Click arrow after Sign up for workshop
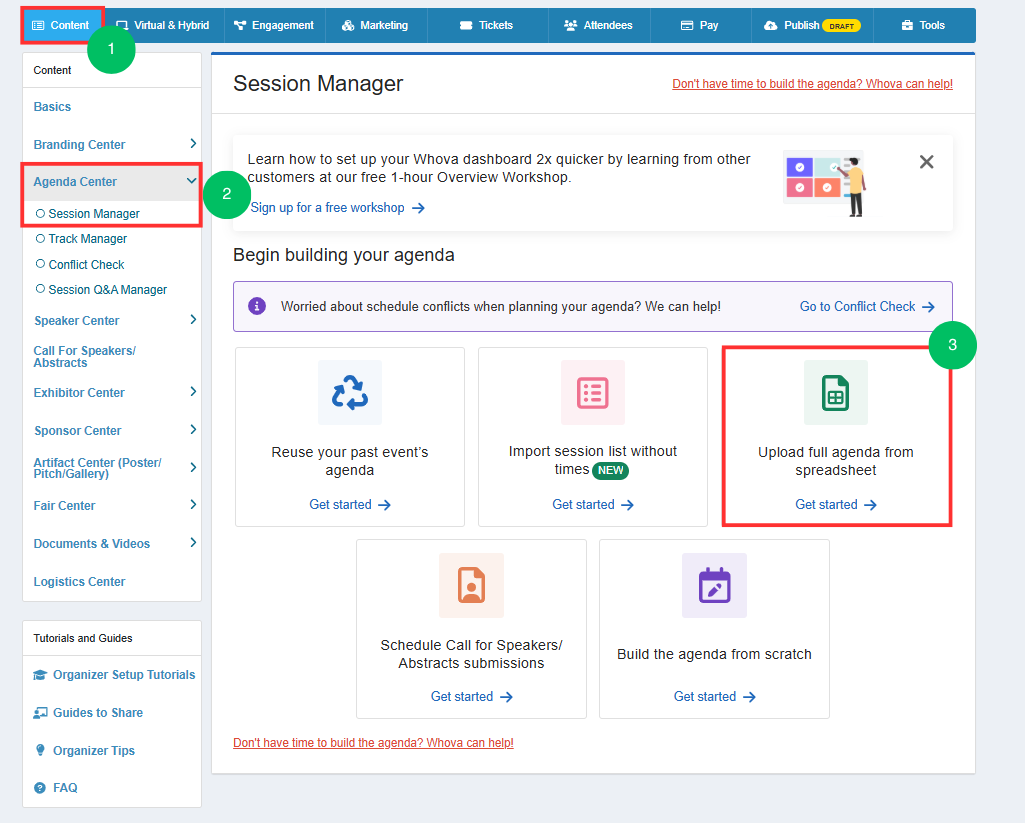This screenshot has height=823, width=1025. (x=418, y=208)
